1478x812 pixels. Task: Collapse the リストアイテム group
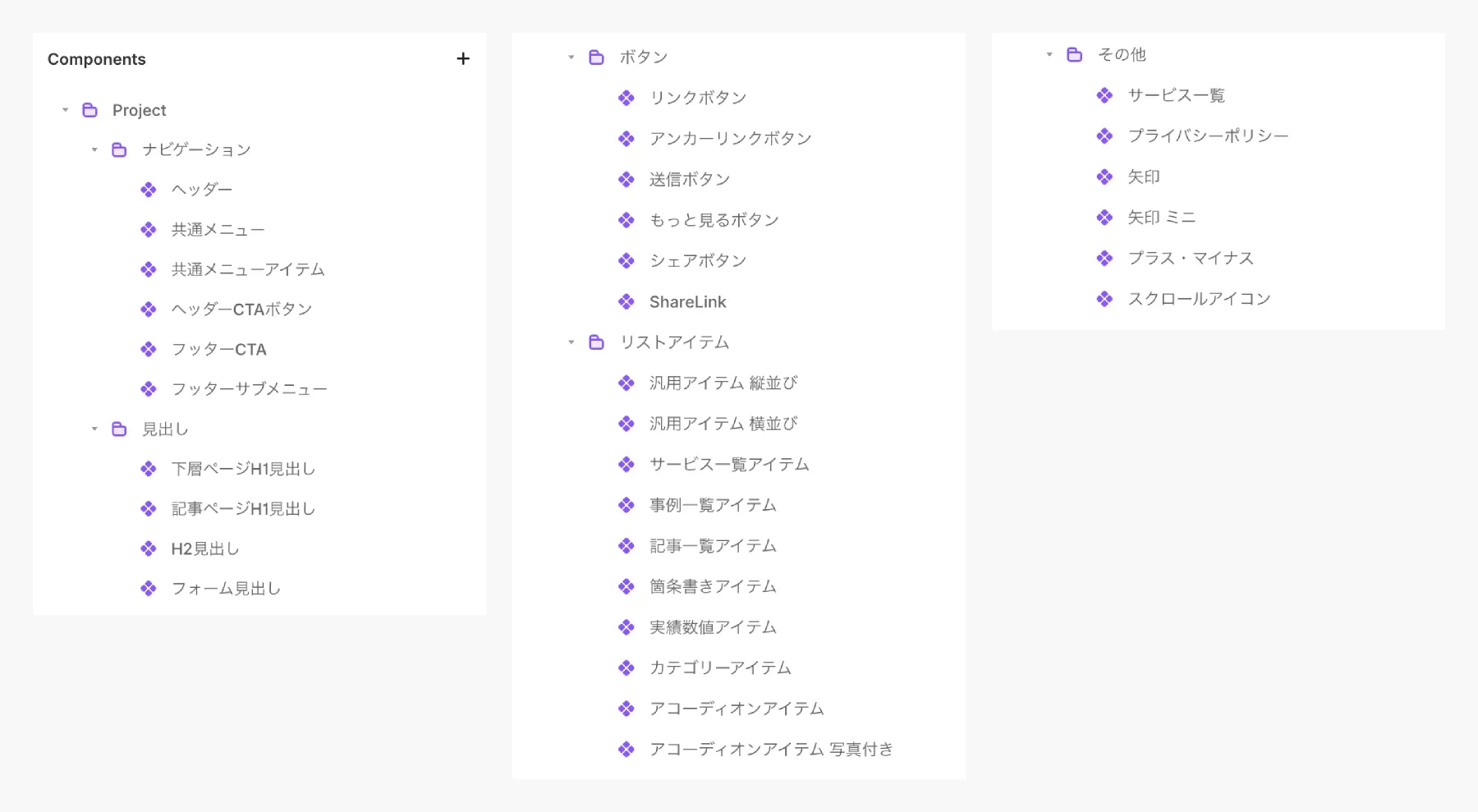pos(571,342)
